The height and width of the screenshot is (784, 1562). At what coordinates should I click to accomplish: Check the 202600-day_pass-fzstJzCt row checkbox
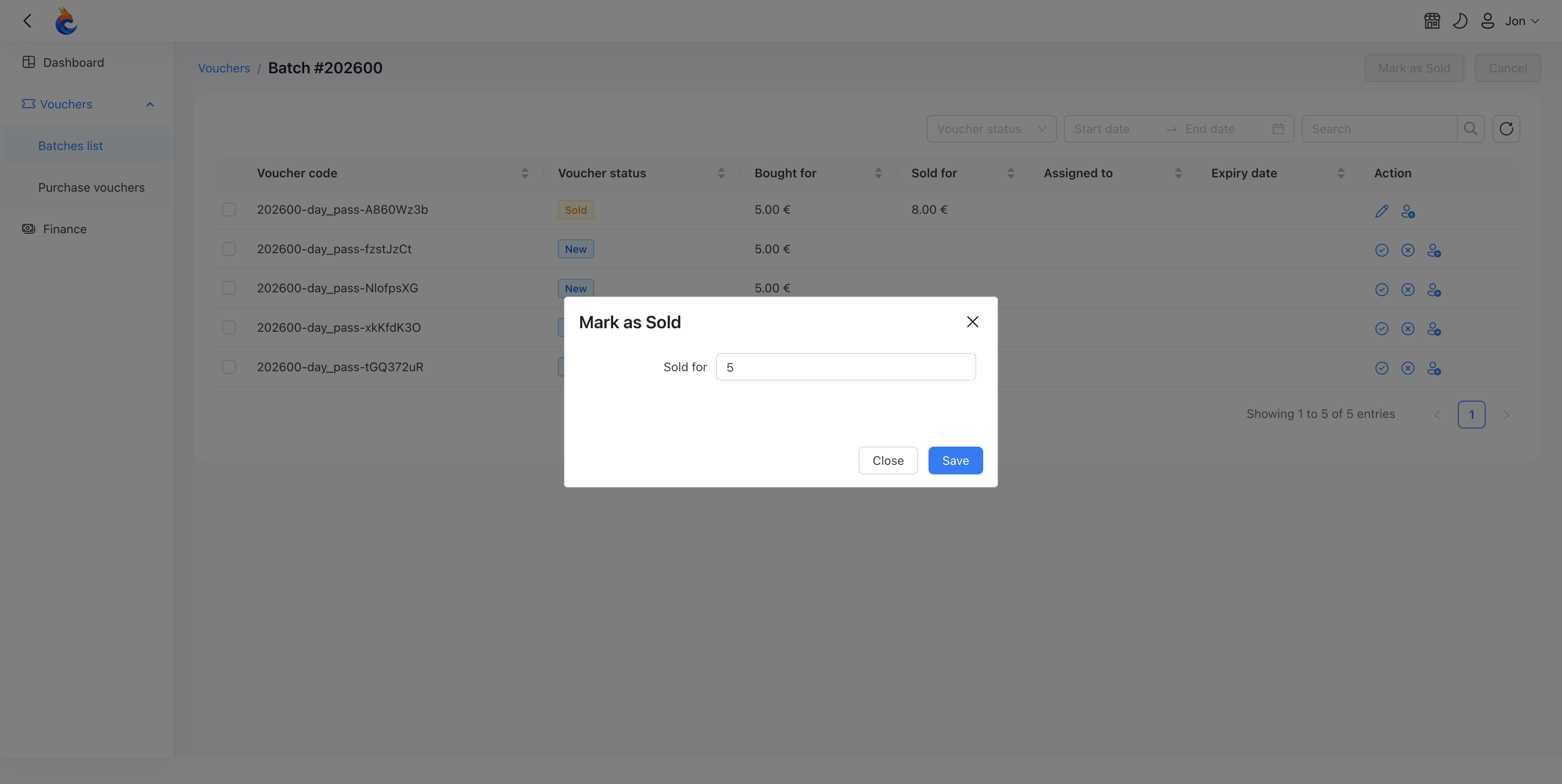click(x=229, y=249)
